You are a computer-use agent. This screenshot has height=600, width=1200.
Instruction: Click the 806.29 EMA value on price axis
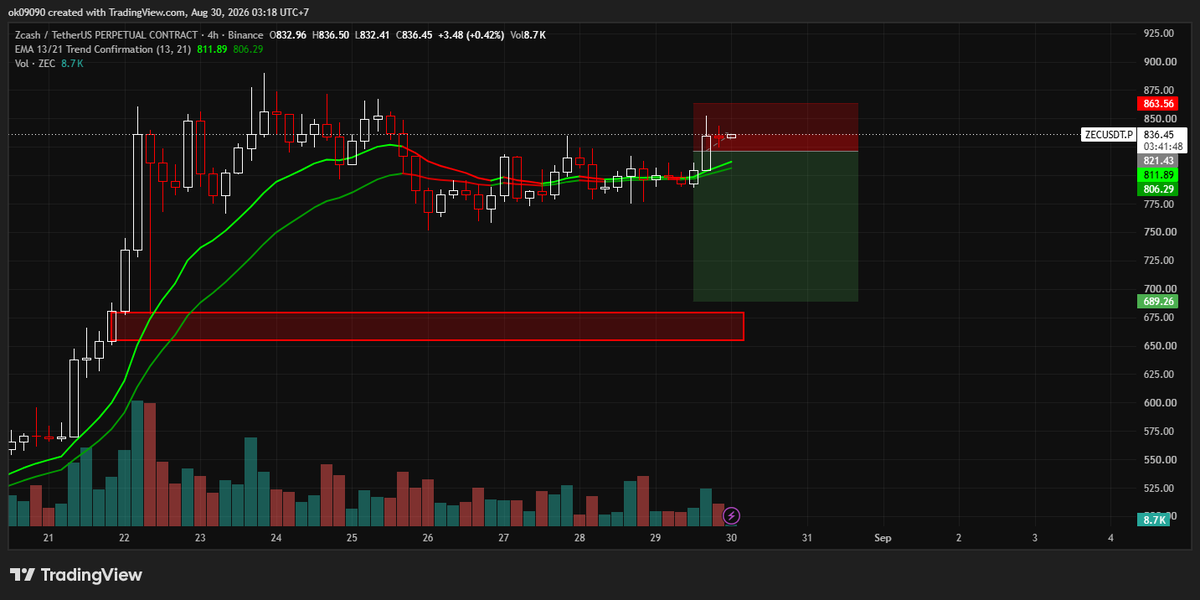[x=1158, y=189]
